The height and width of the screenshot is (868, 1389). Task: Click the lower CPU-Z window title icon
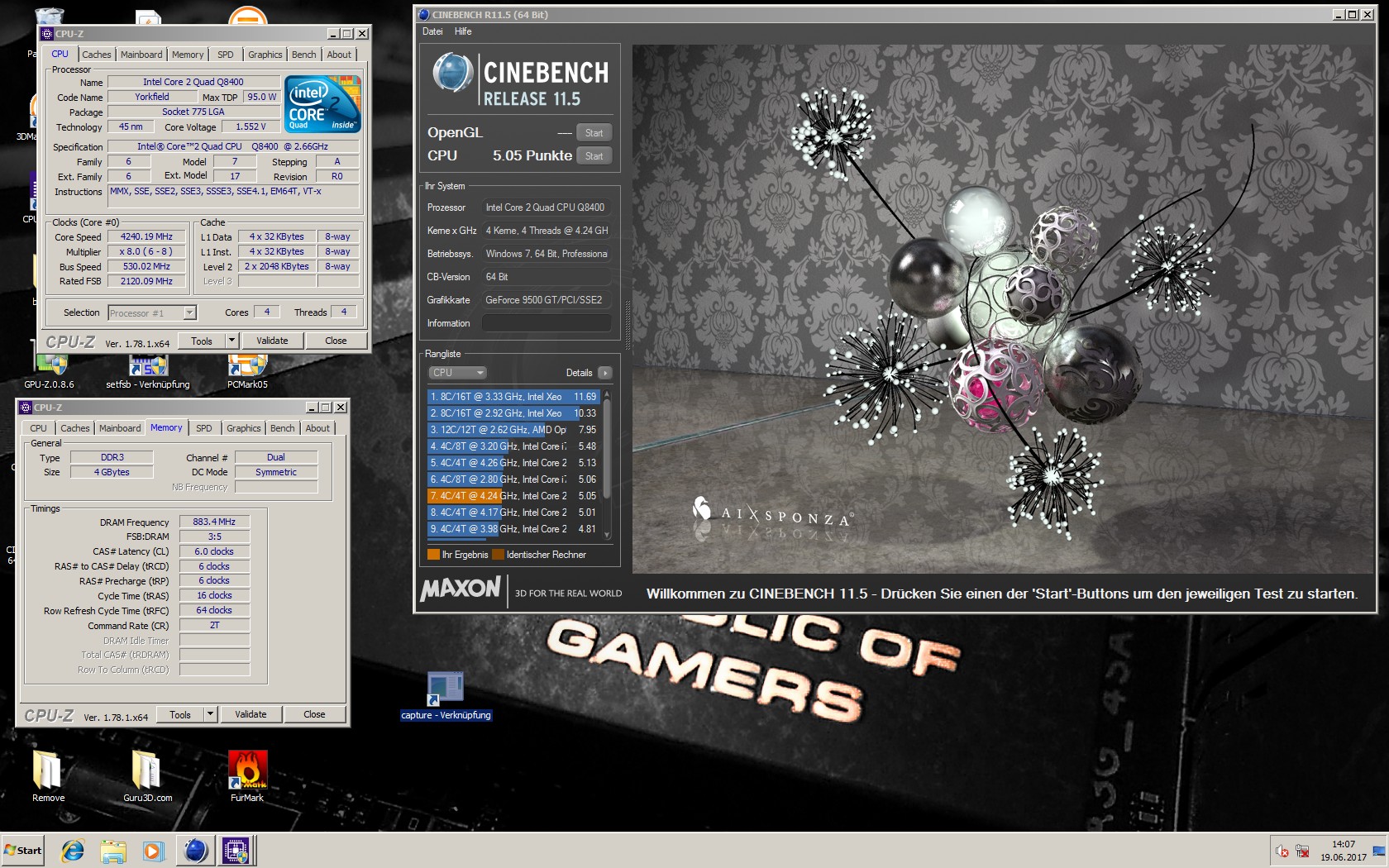tap(26, 408)
